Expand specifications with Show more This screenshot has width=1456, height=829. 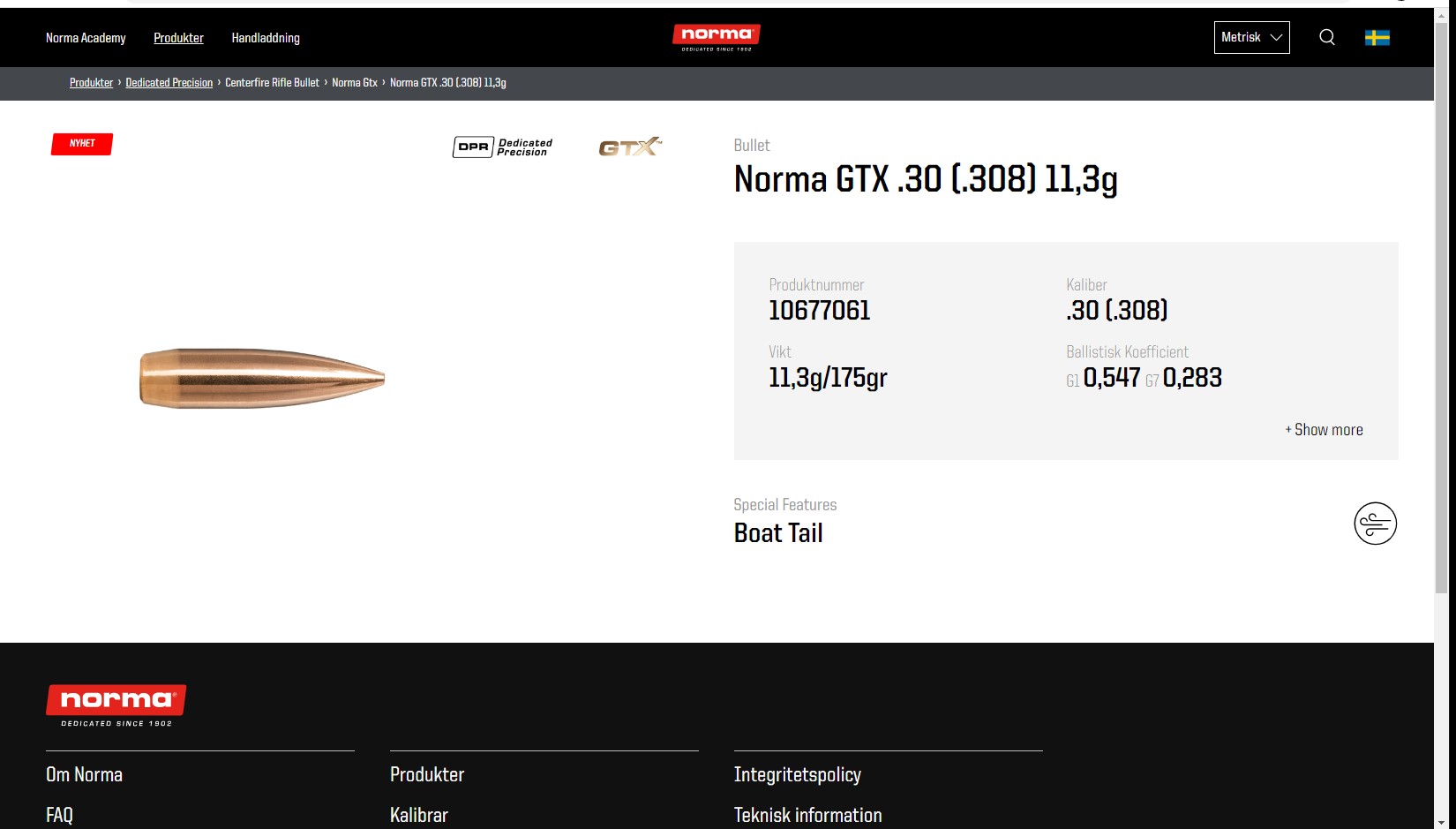click(x=1324, y=430)
